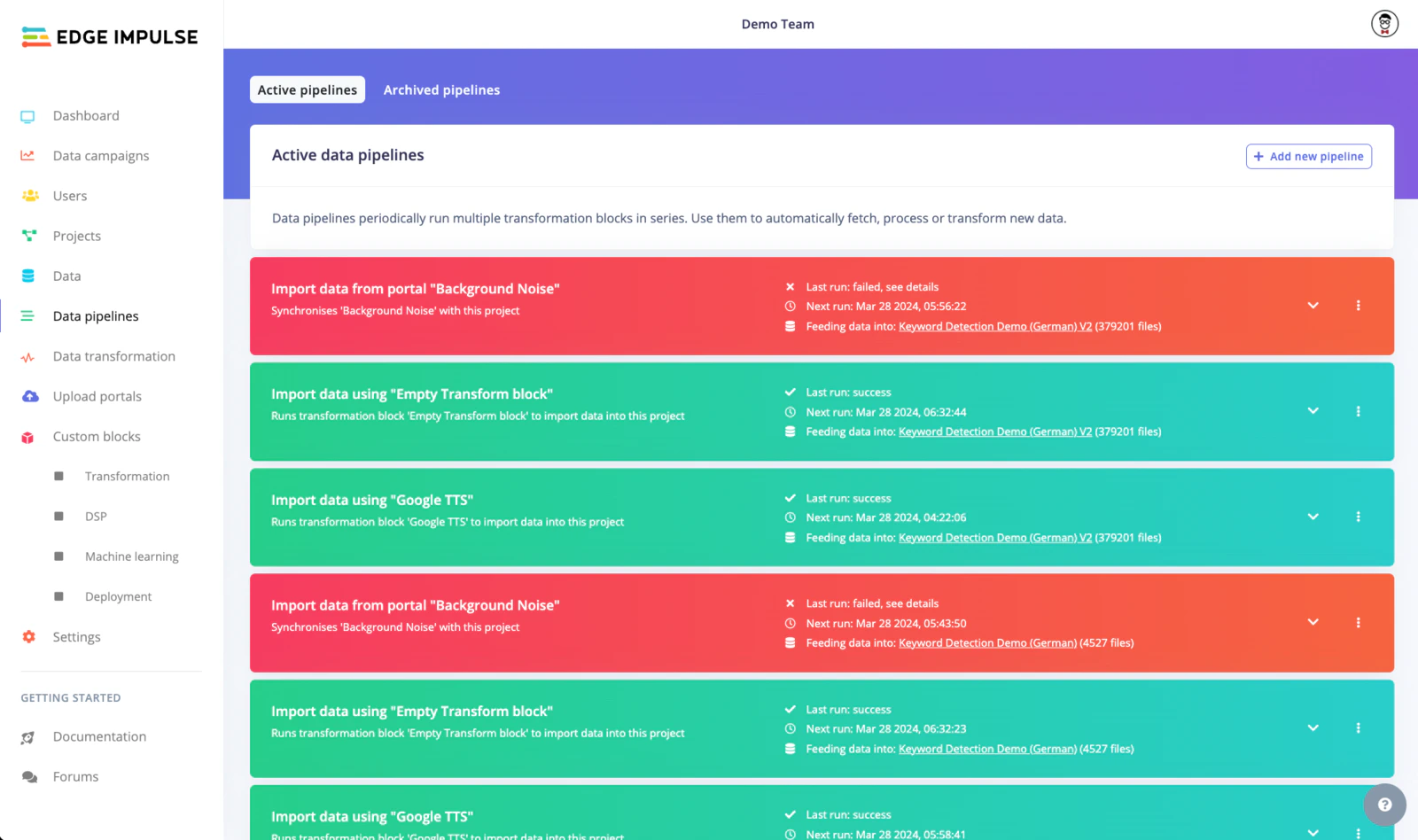
Task: Click the Projects sidebar icon
Action: [x=27, y=236]
